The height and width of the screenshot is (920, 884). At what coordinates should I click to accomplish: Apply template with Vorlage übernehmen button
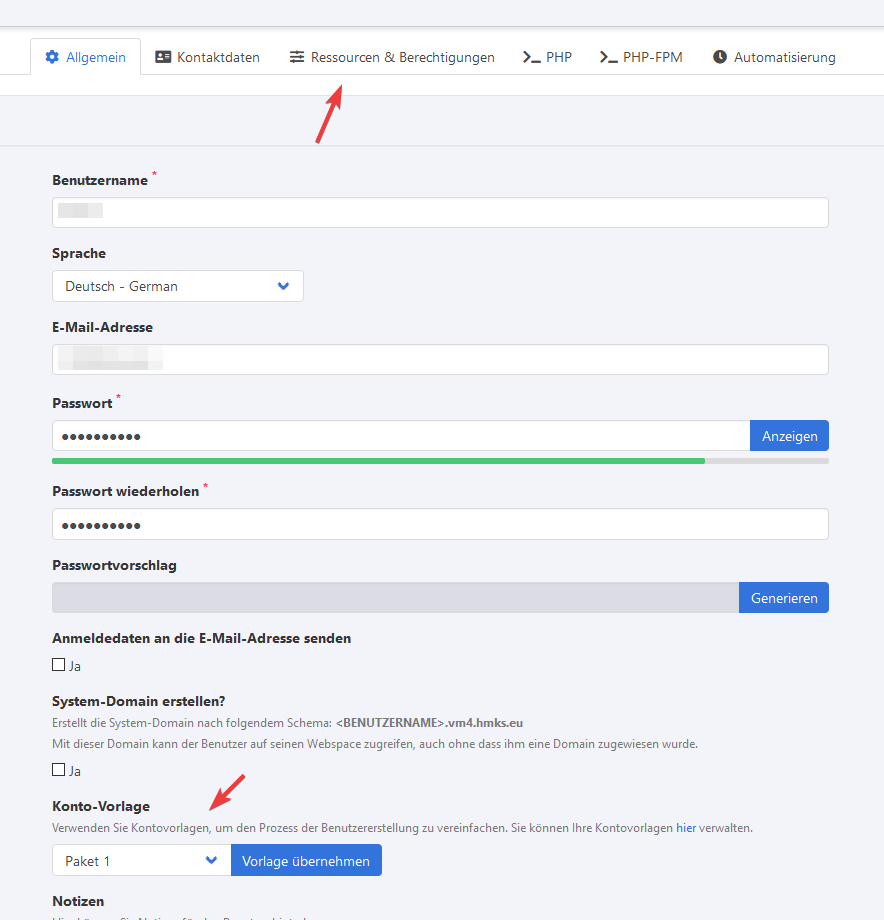click(x=306, y=860)
